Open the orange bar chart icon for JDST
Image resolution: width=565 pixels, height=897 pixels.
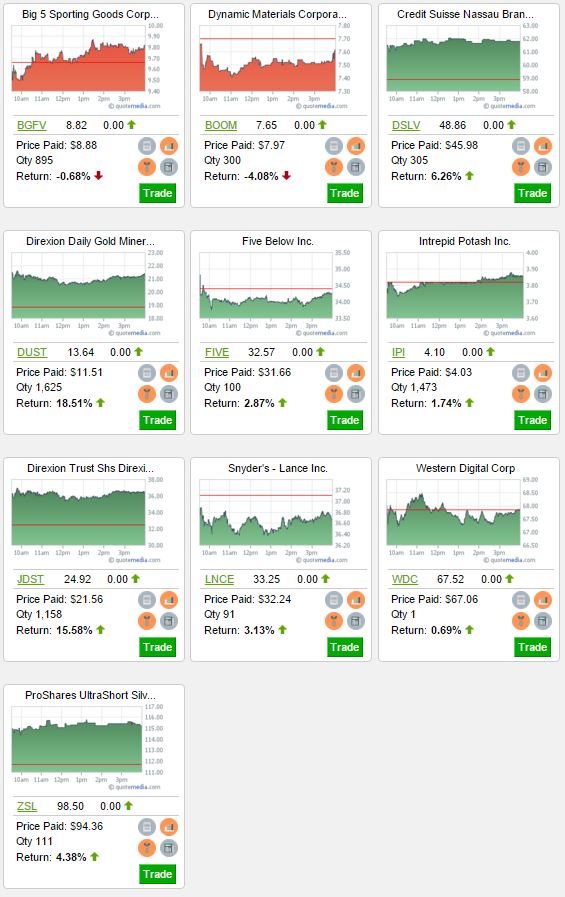tap(169, 600)
